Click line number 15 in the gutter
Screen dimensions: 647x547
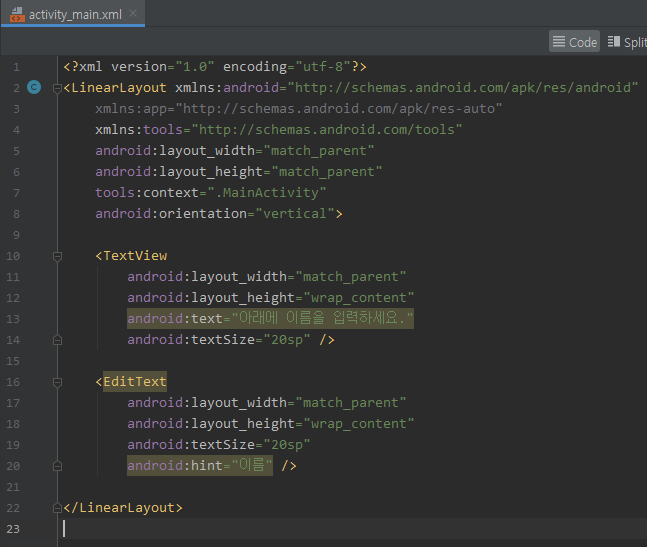click(x=13, y=361)
